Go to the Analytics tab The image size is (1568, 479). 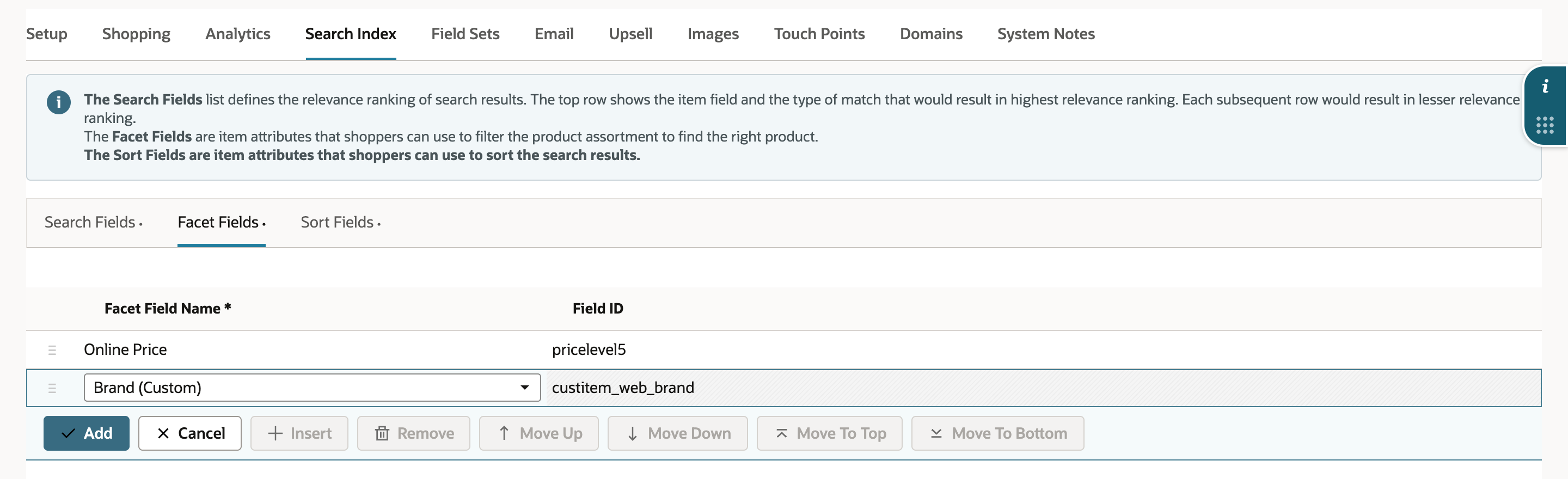click(x=238, y=34)
